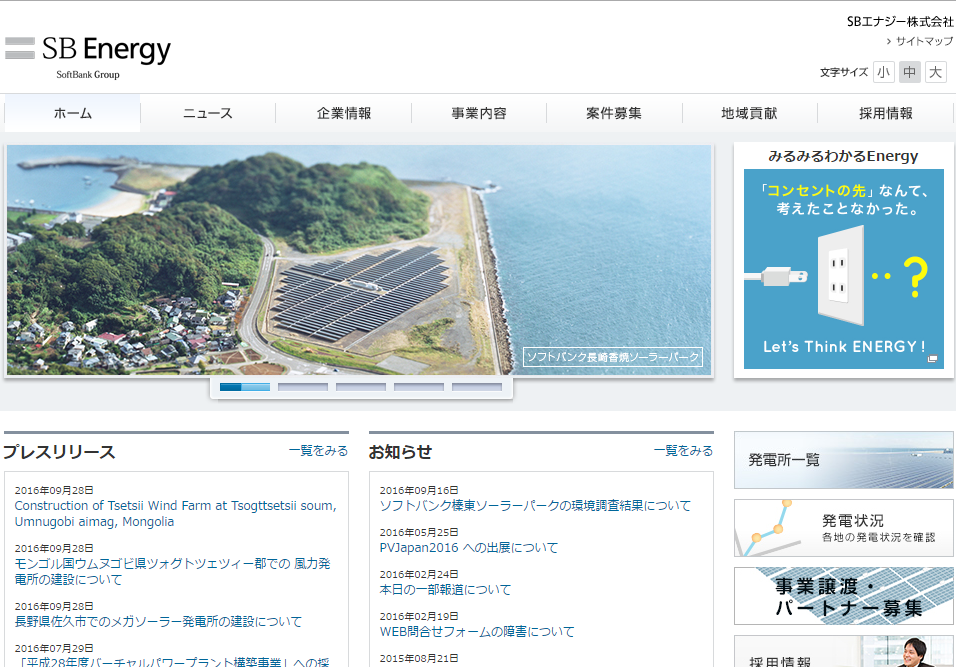Open the Tsetsii Wind Farm press release
956x667 pixels.
(x=176, y=513)
